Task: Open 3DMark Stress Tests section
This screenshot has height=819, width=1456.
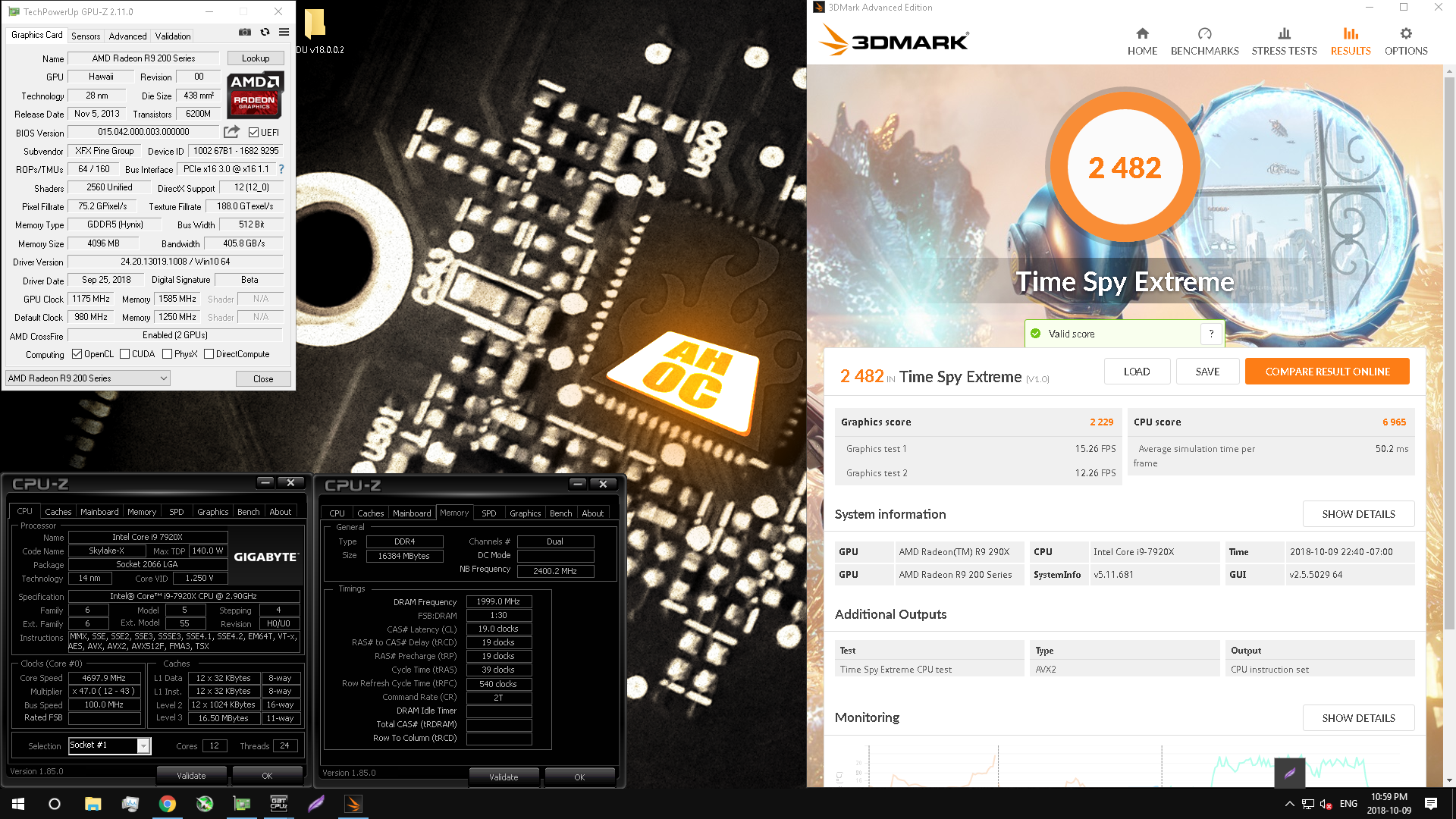Action: (1284, 42)
